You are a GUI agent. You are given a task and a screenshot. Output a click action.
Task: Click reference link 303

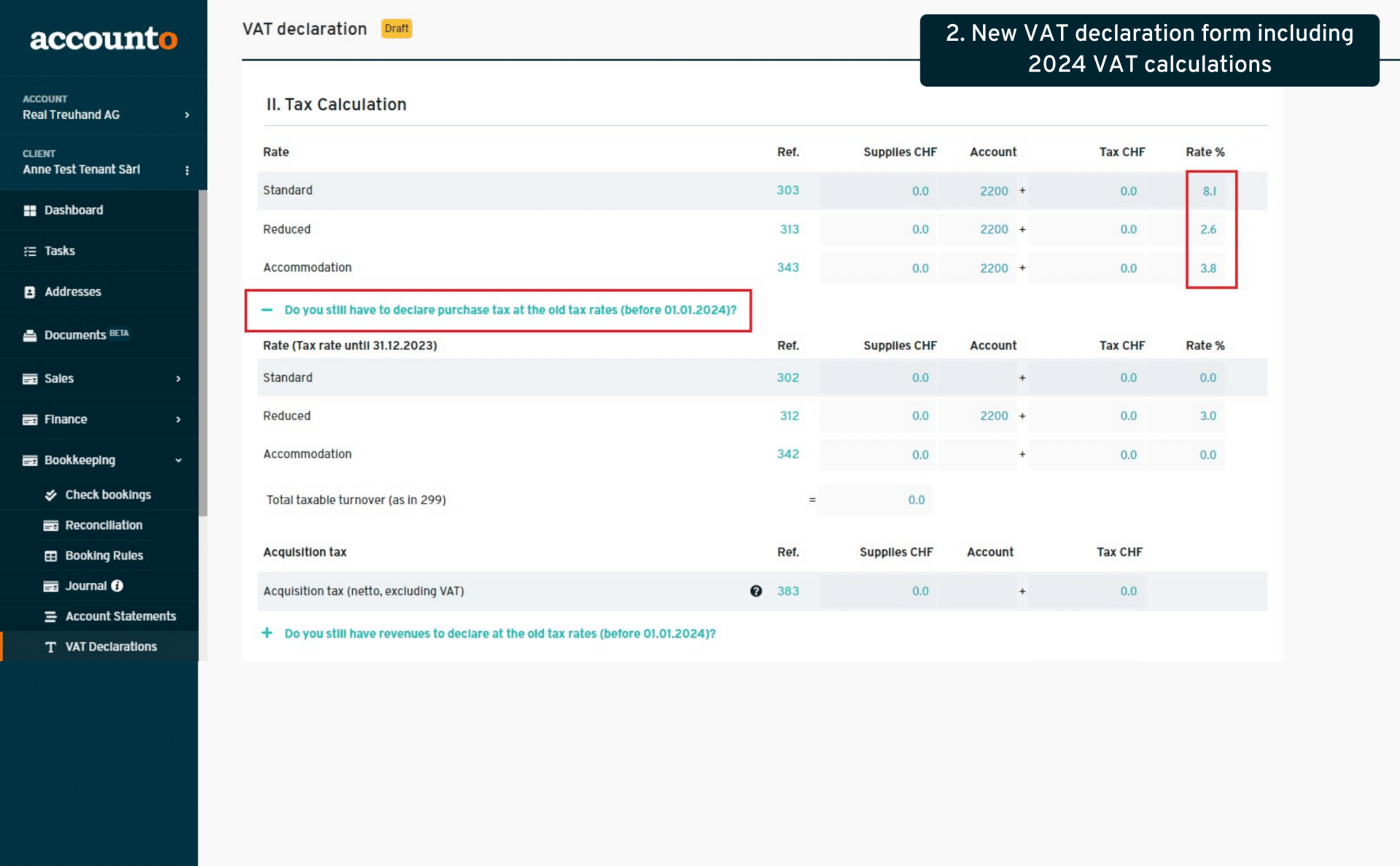787,190
